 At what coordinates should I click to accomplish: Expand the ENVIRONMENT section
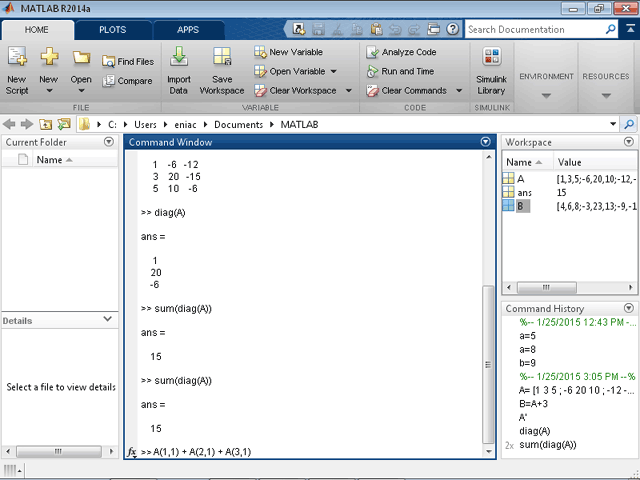(x=546, y=96)
